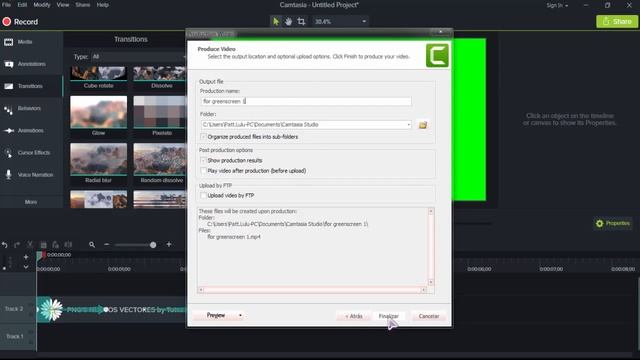Toggle Organize produced files into sub-folders

pyautogui.click(x=203, y=137)
